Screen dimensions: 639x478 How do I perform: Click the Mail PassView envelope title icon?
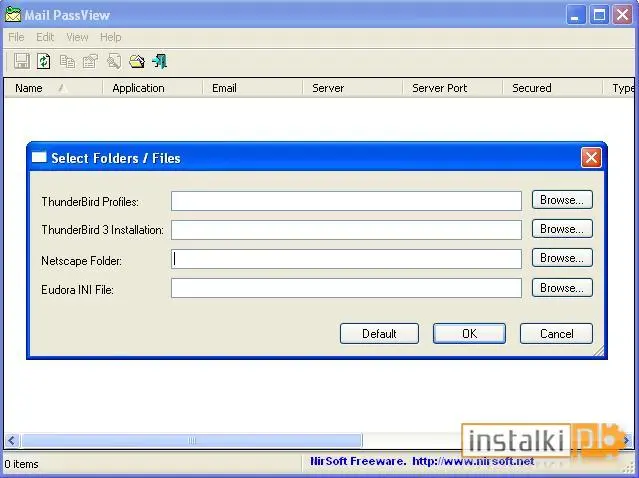pyautogui.click(x=13, y=15)
